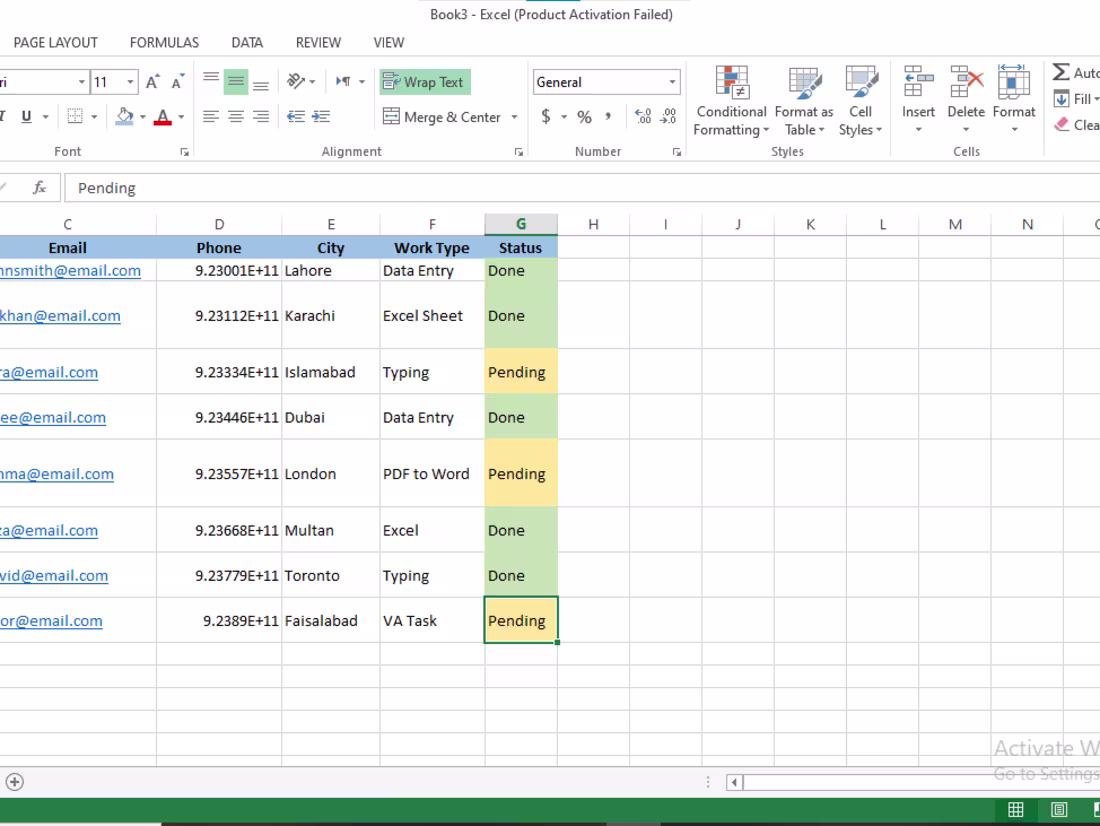Decrease font size with the shrink font icon

[x=178, y=82]
